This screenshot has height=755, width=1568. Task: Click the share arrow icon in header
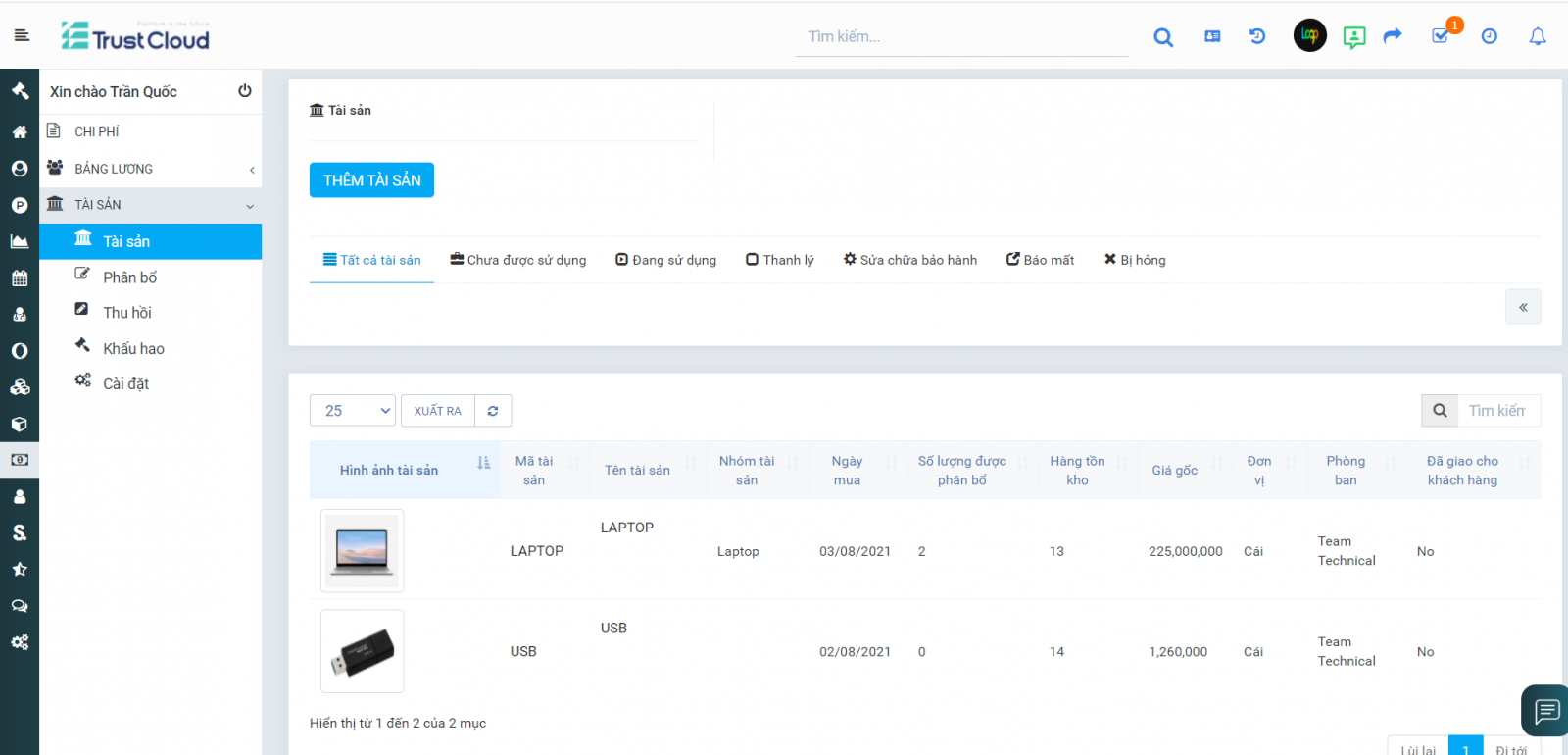point(1393,36)
